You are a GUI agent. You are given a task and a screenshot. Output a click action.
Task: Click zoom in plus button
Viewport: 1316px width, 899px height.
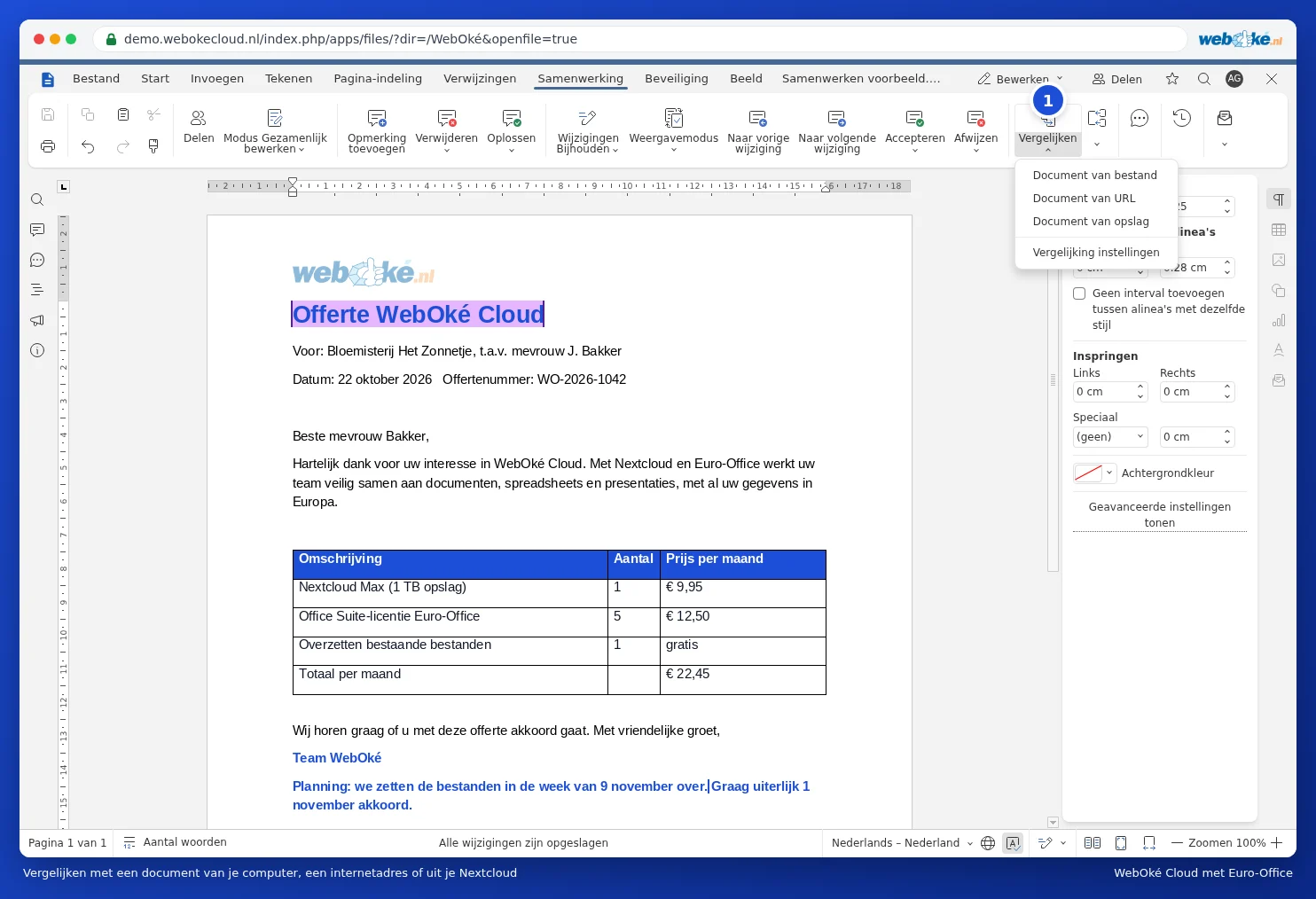click(x=1277, y=843)
